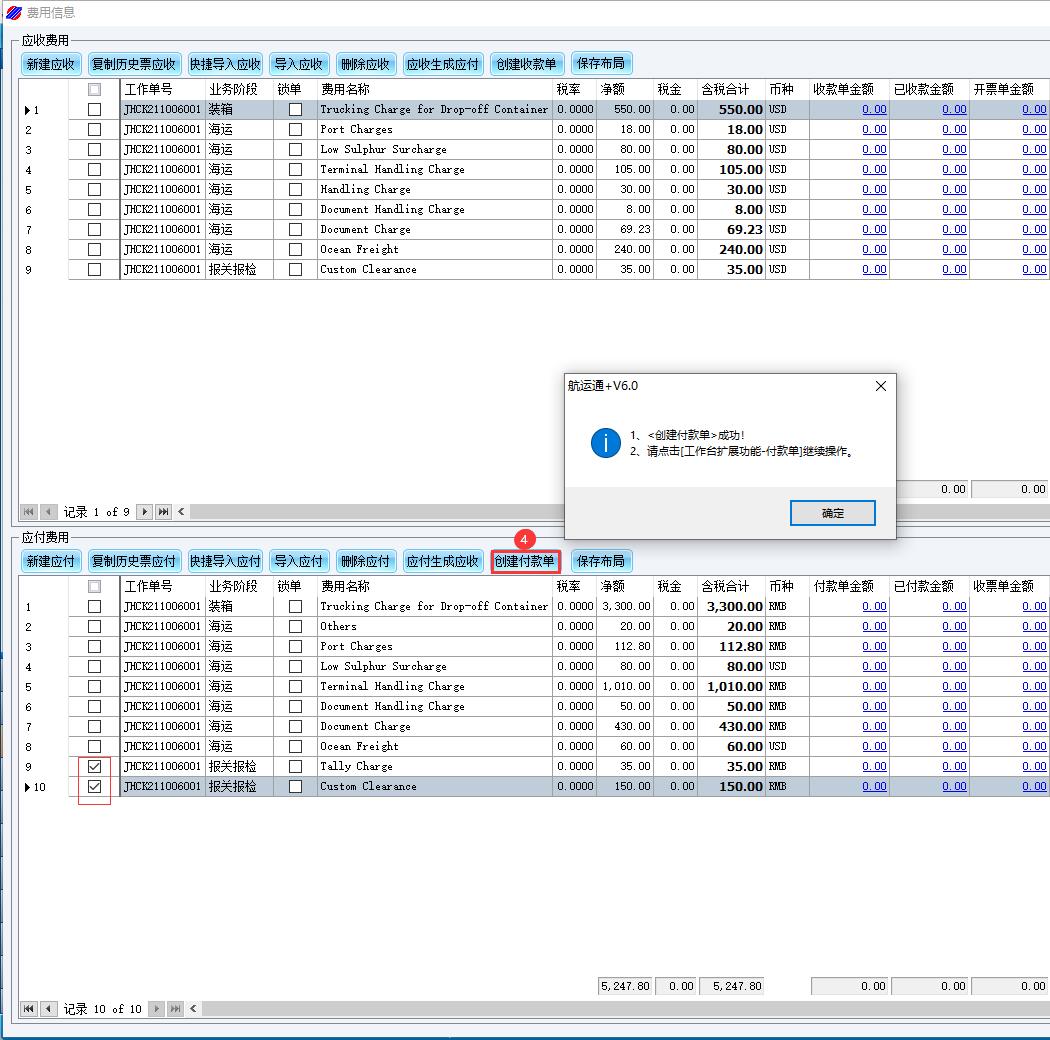
Task: Click 新建应收 toolbar button
Action: [51, 64]
